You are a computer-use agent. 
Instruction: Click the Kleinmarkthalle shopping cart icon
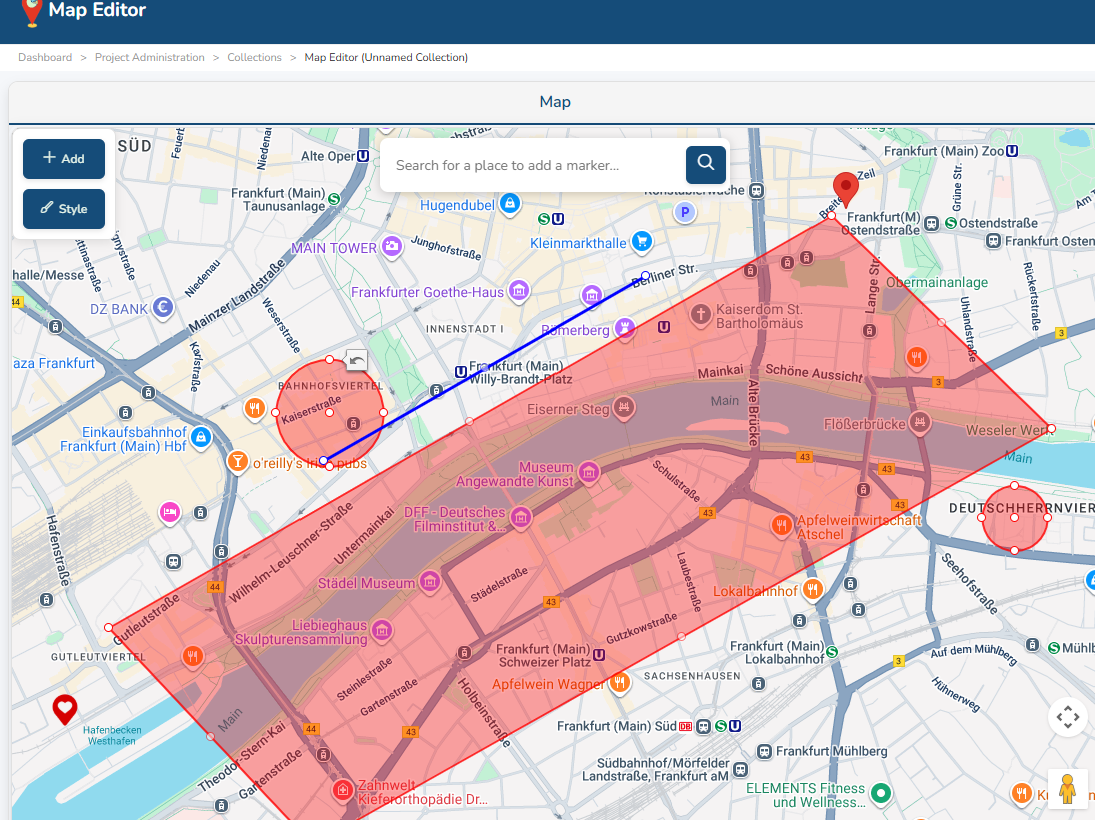[x=642, y=241]
